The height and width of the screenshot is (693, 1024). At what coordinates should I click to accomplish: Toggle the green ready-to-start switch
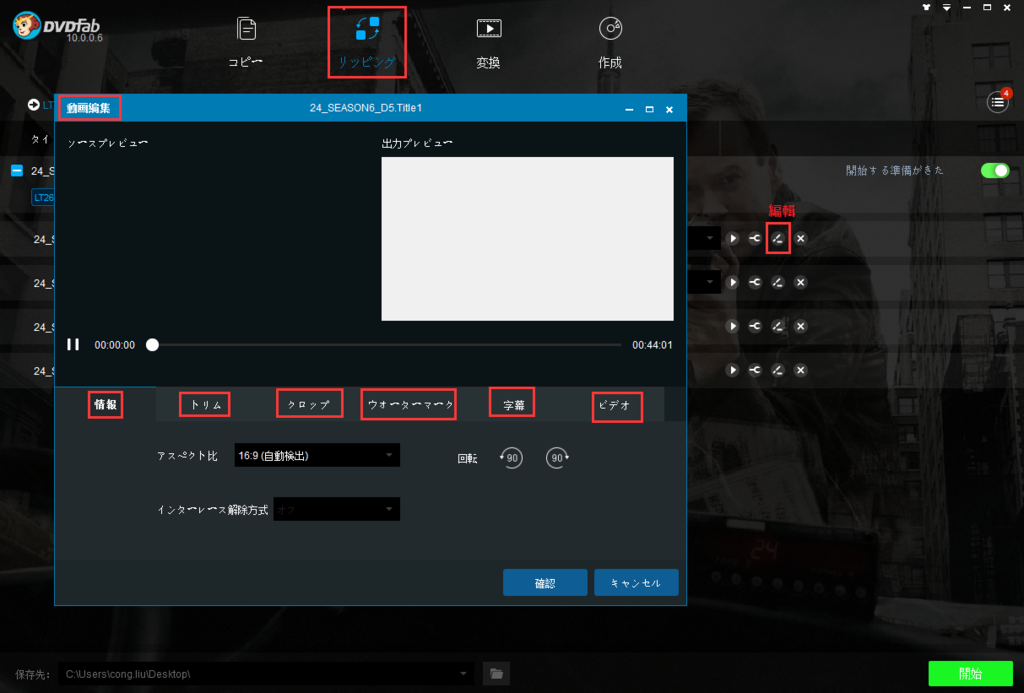point(995,170)
